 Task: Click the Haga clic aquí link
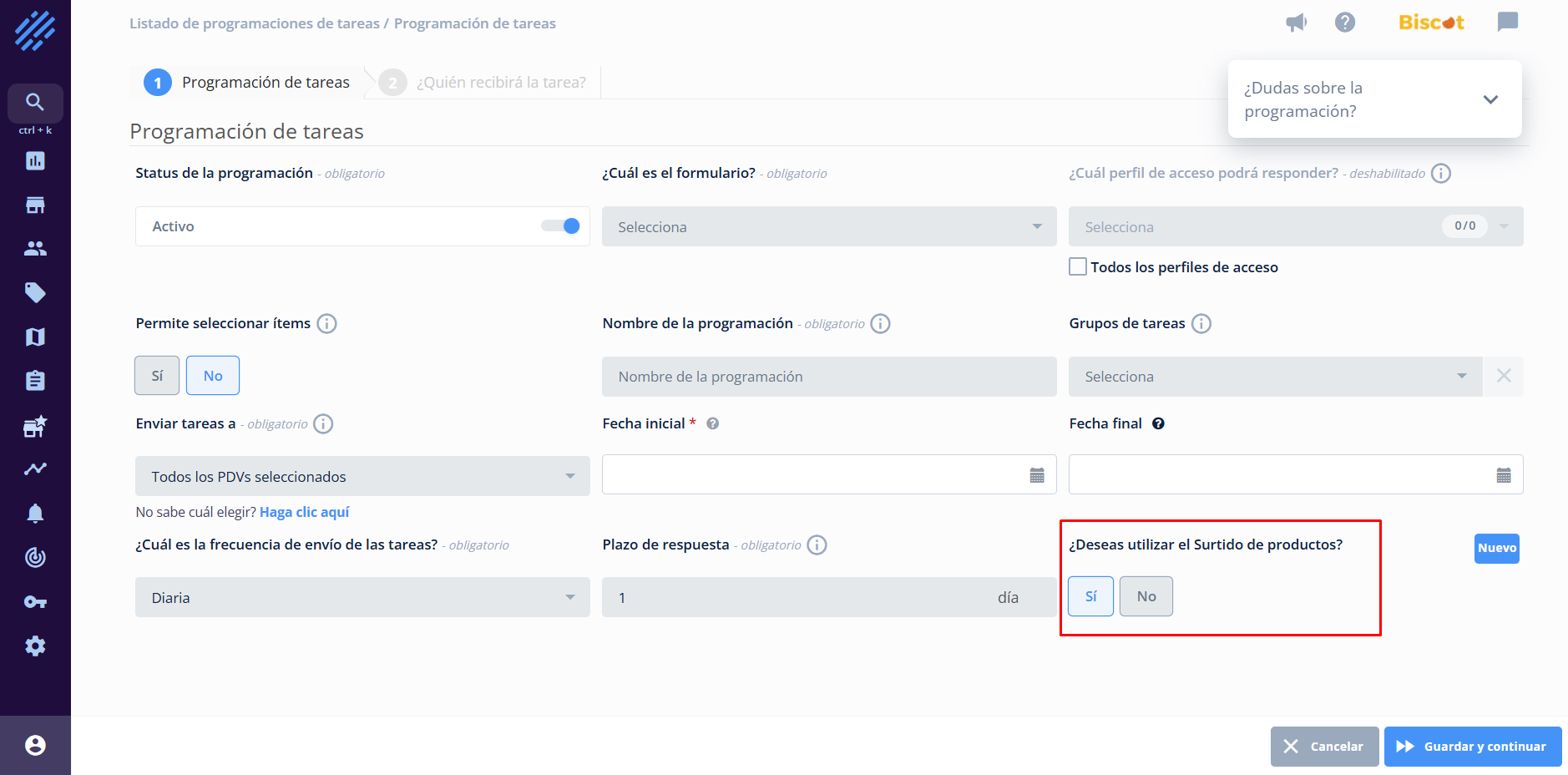[304, 512]
